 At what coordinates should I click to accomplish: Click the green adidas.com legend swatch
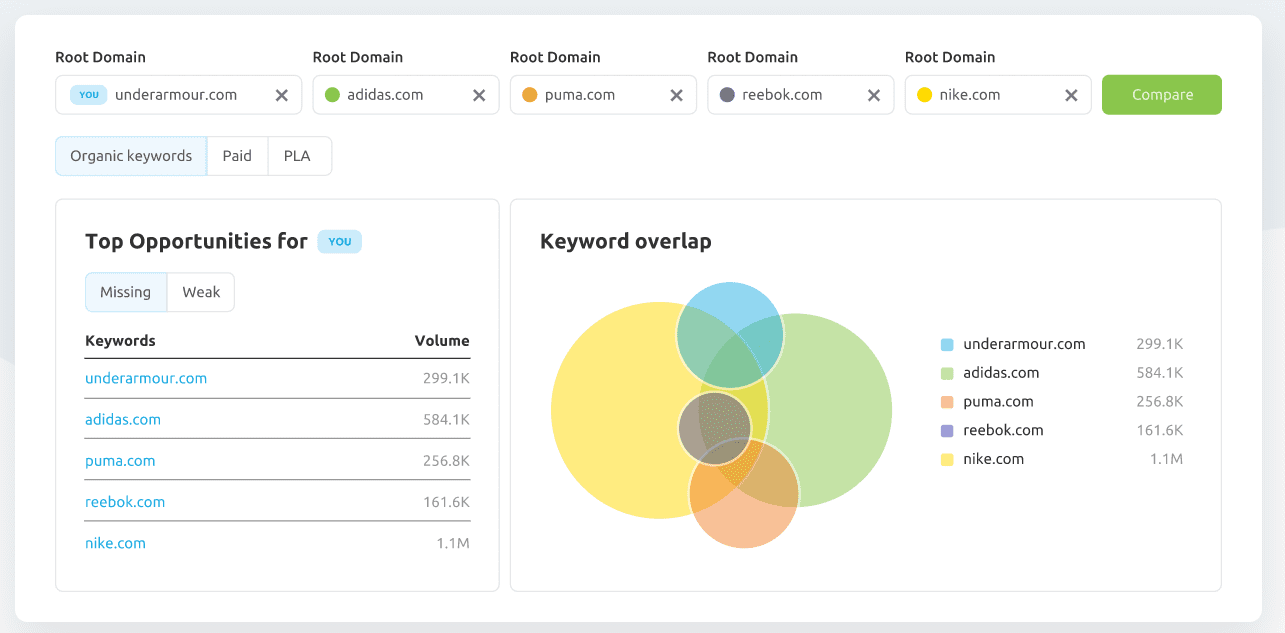[x=947, y=373]
